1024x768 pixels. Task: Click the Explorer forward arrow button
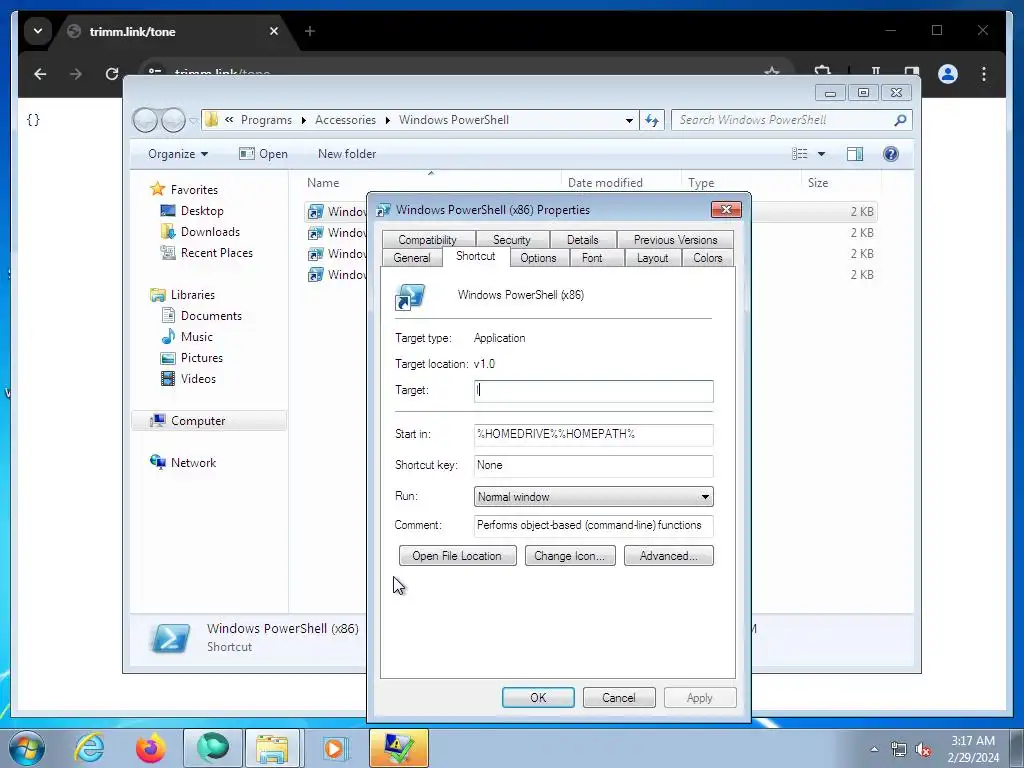(x=173, y=120)
